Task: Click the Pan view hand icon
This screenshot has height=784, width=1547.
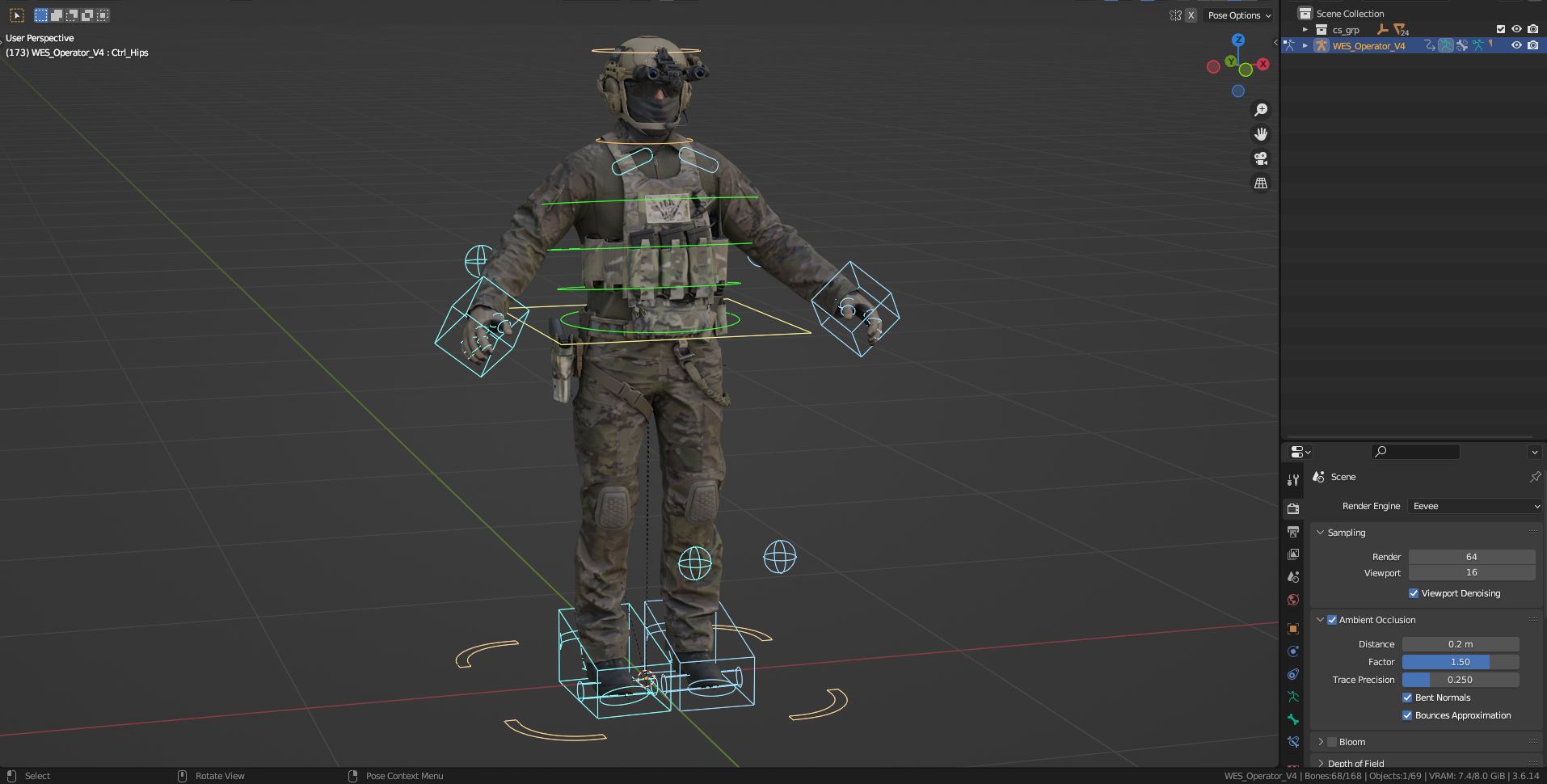Action: (x=1261, y=134)
